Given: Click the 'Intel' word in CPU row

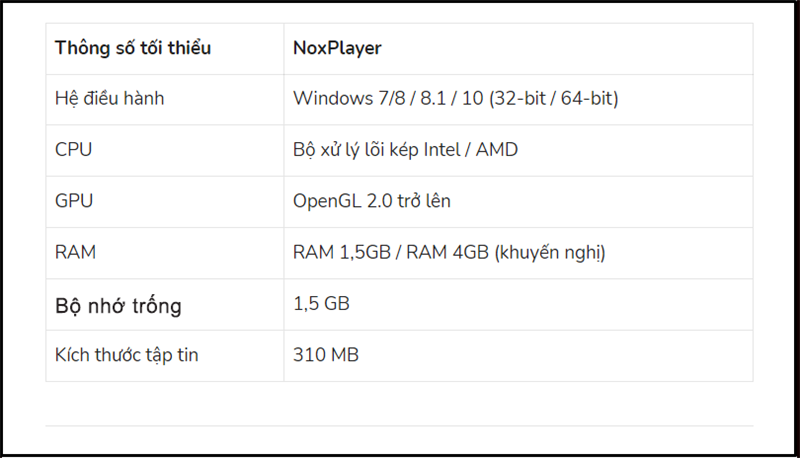Looking at the screenshot, I should click(442, 150).
